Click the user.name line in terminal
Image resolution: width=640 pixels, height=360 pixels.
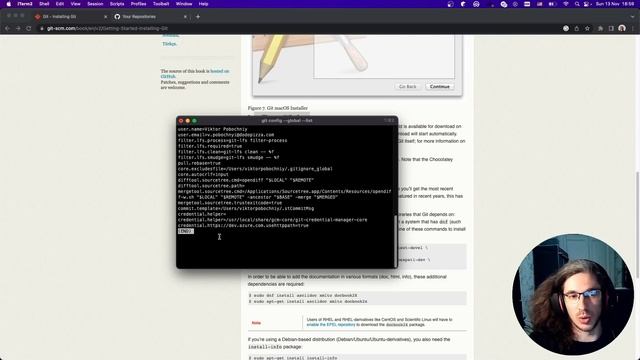(x=213, y=129)
